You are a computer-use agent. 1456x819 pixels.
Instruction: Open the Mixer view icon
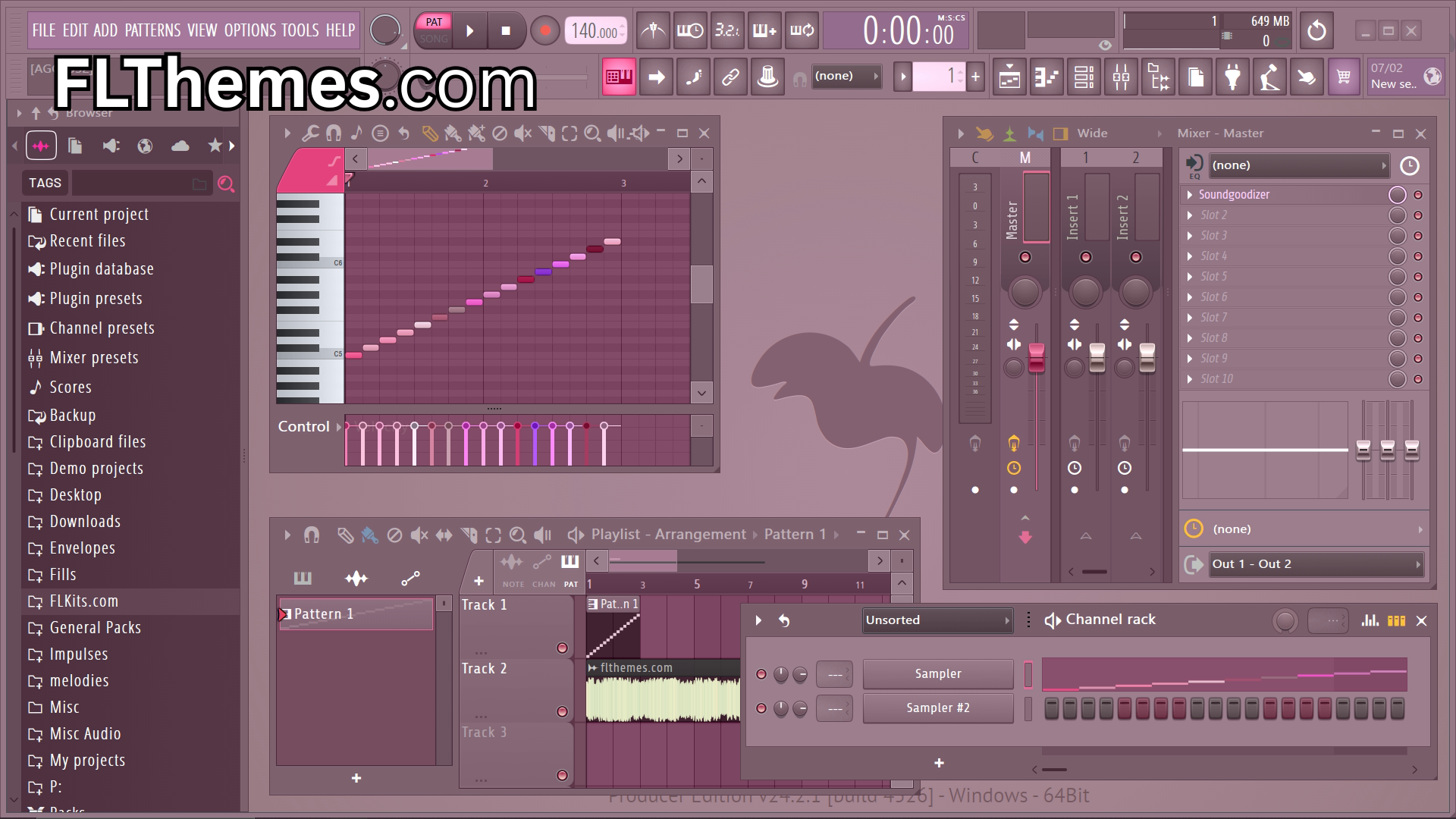click(1122, 77)
